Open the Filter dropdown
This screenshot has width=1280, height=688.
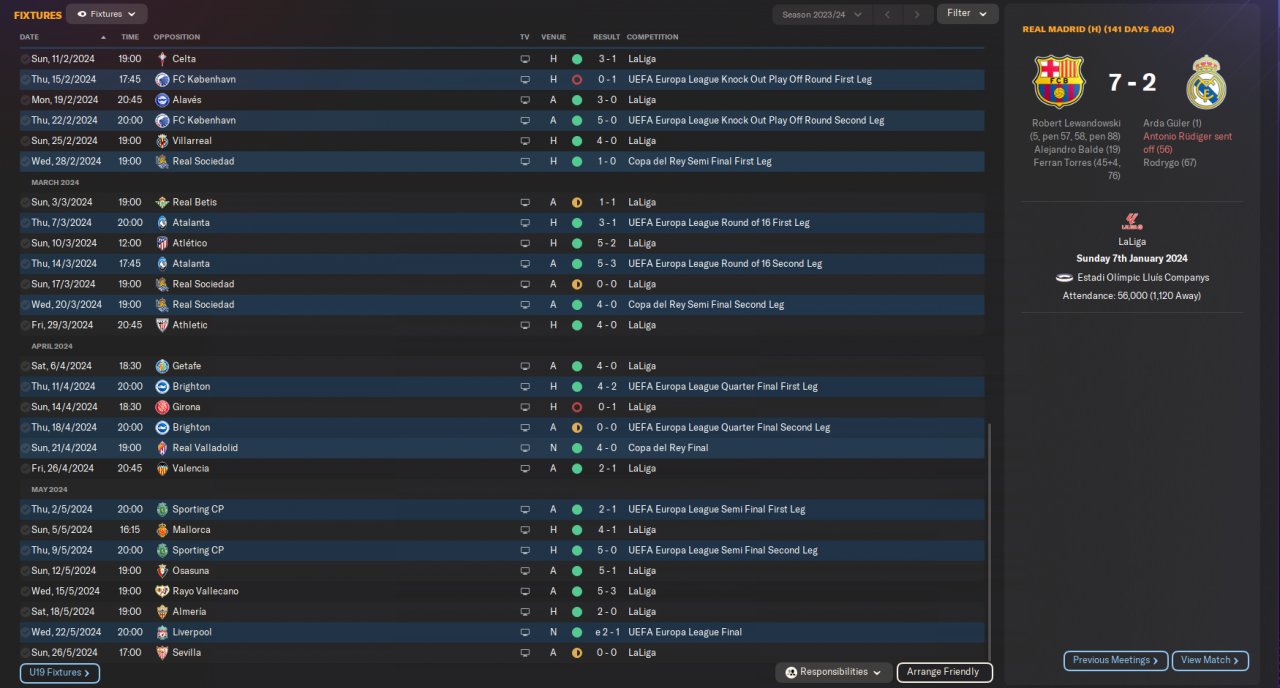point(967,13)
